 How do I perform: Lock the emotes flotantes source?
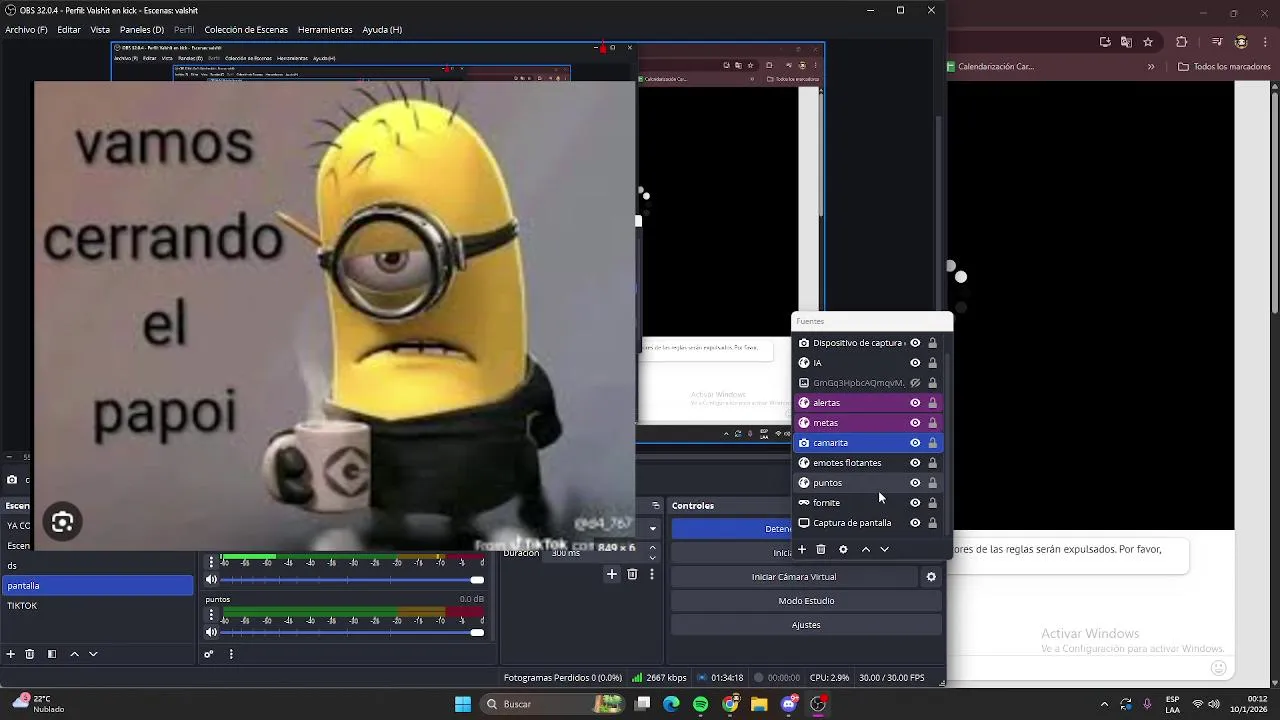coord(933,463)
